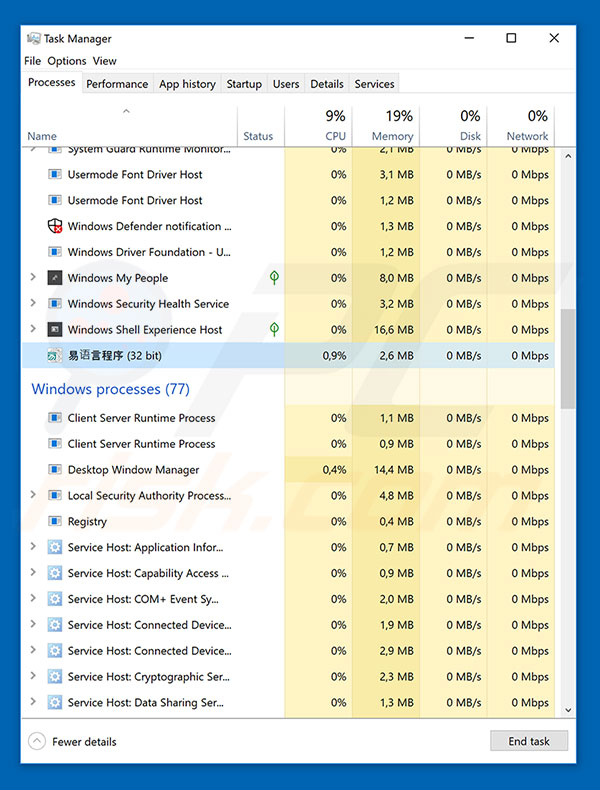600x790 pixels.
Task: Click the Windows processes (77) group header
Action: [x=110, y=389]
